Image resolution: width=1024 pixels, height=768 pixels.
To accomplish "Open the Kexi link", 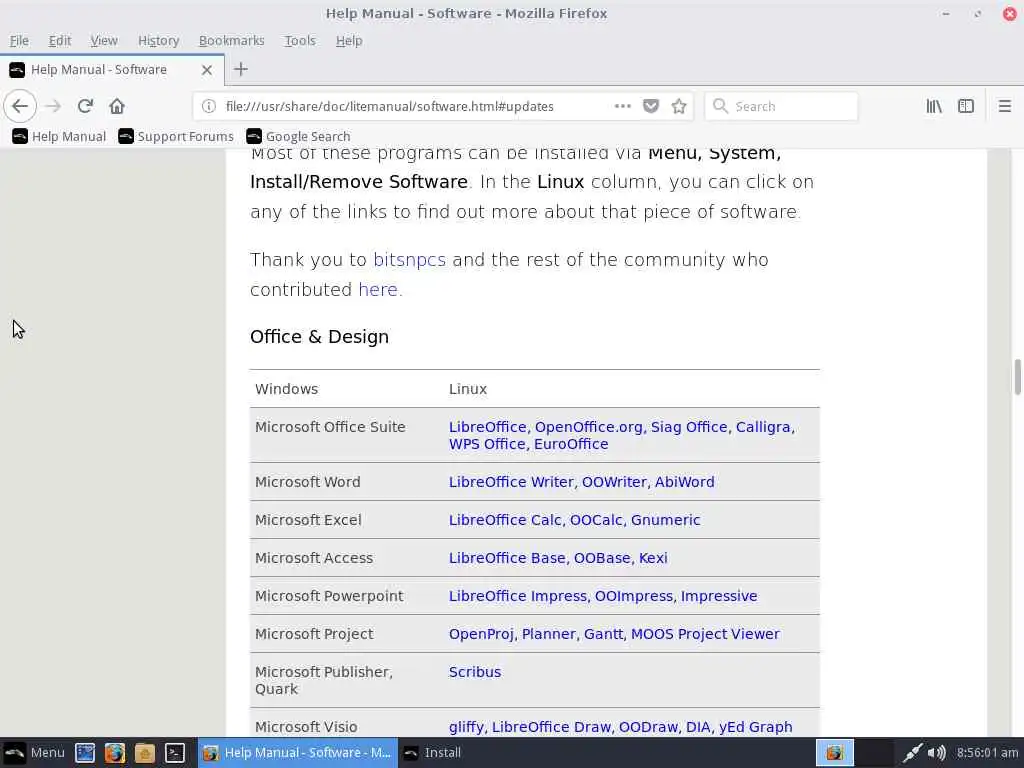I will (653, 558).
